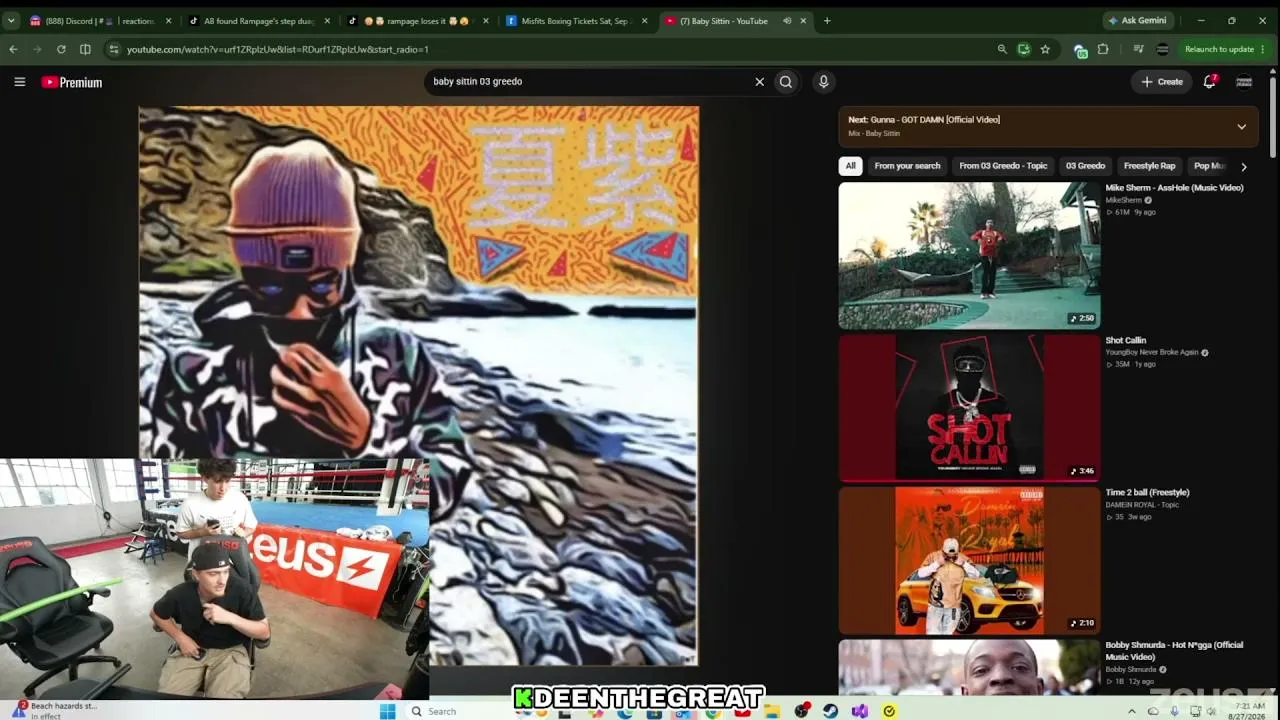Visit DAMEIN ROYAL - Topic channel link

coord(1142,505)
